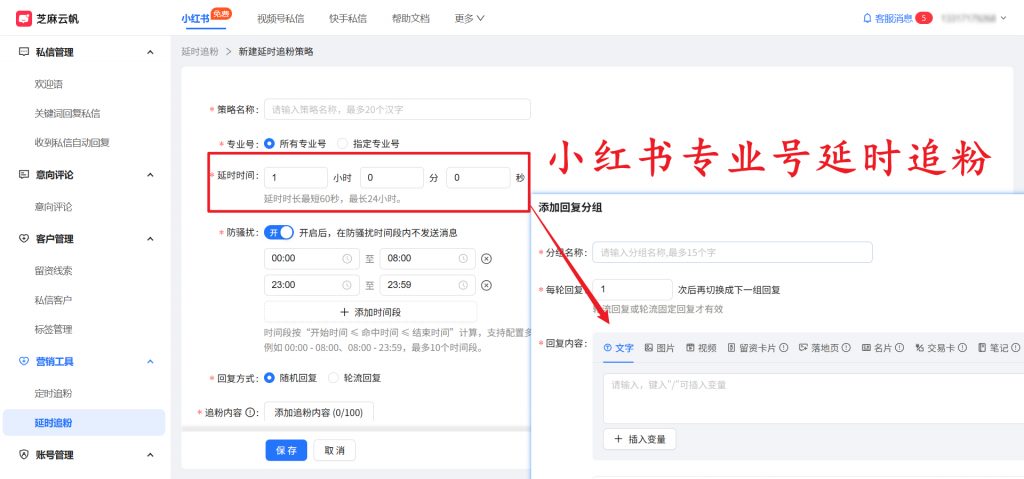Switch to 小红书 top tab
This screenshot has height=479, width=1024.
(x=195, y=18)
